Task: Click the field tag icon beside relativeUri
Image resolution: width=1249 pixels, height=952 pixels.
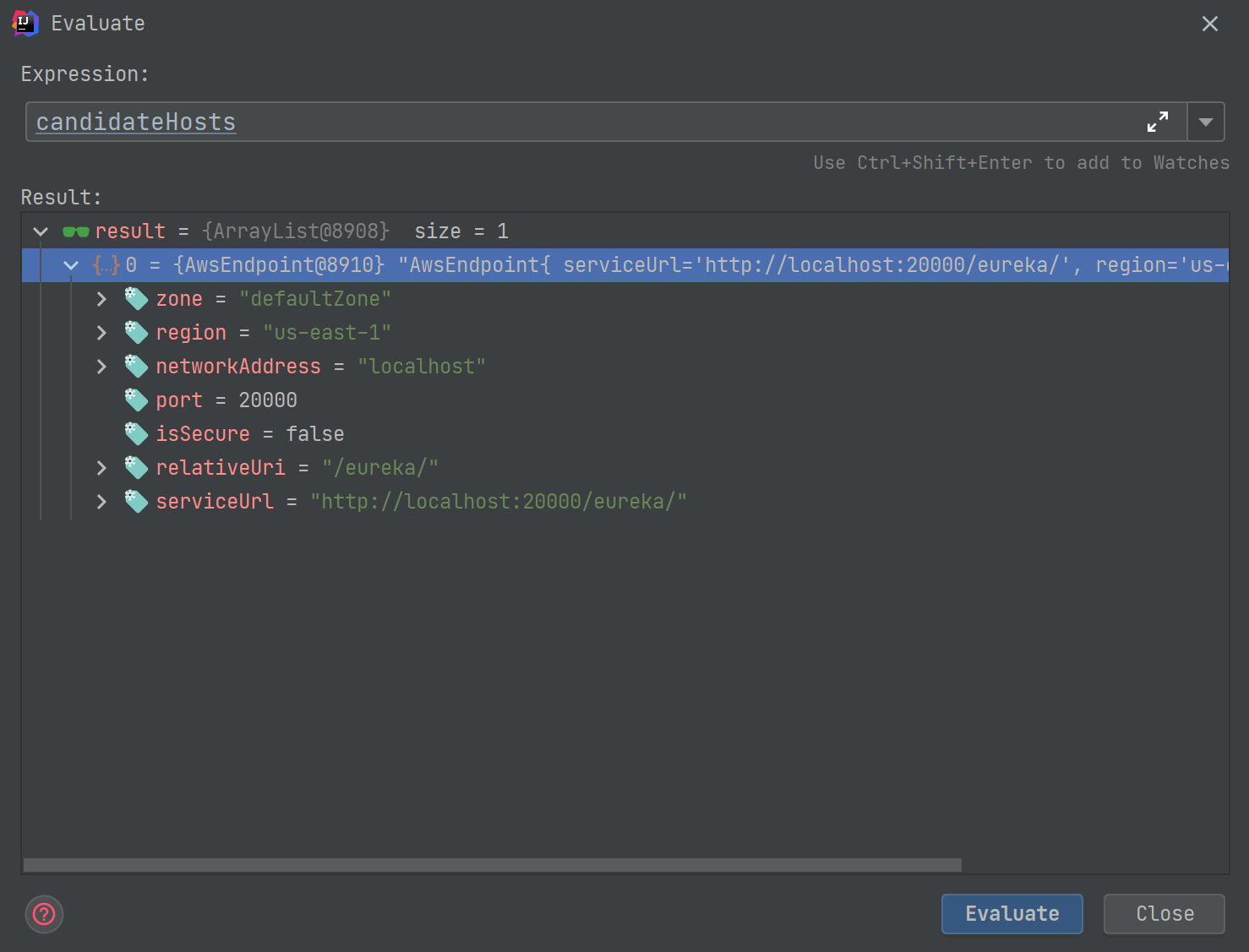Action: (136, 468)
